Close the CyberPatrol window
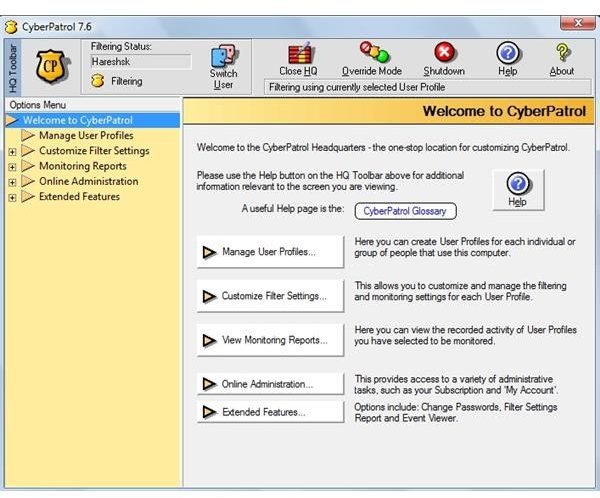The width and height of the screenshot is (600, 498). click(577, 23)
